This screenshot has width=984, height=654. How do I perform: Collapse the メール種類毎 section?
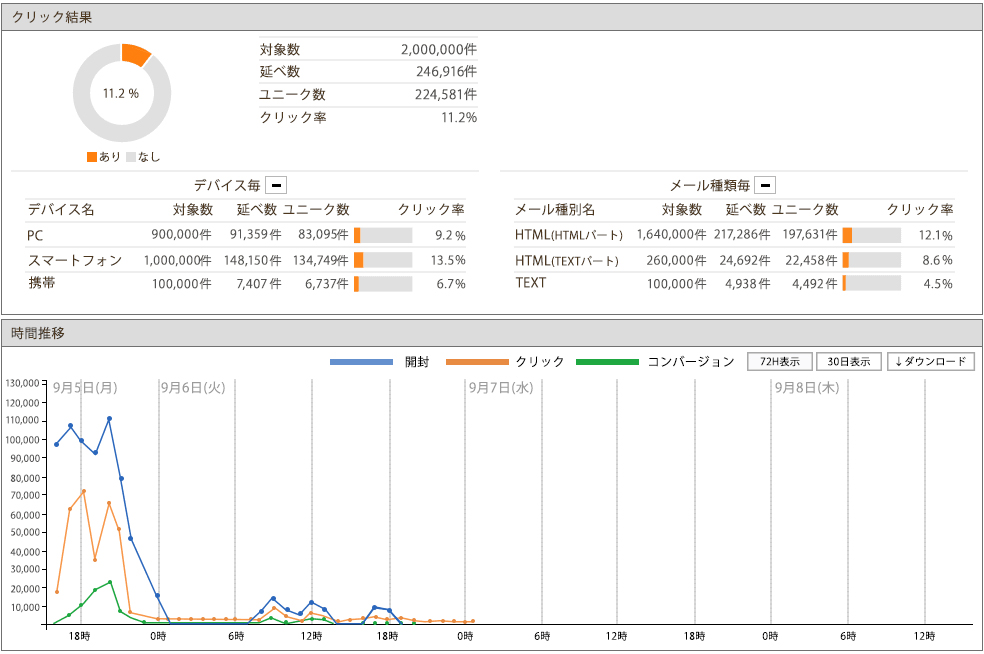[x=764, y=185]
